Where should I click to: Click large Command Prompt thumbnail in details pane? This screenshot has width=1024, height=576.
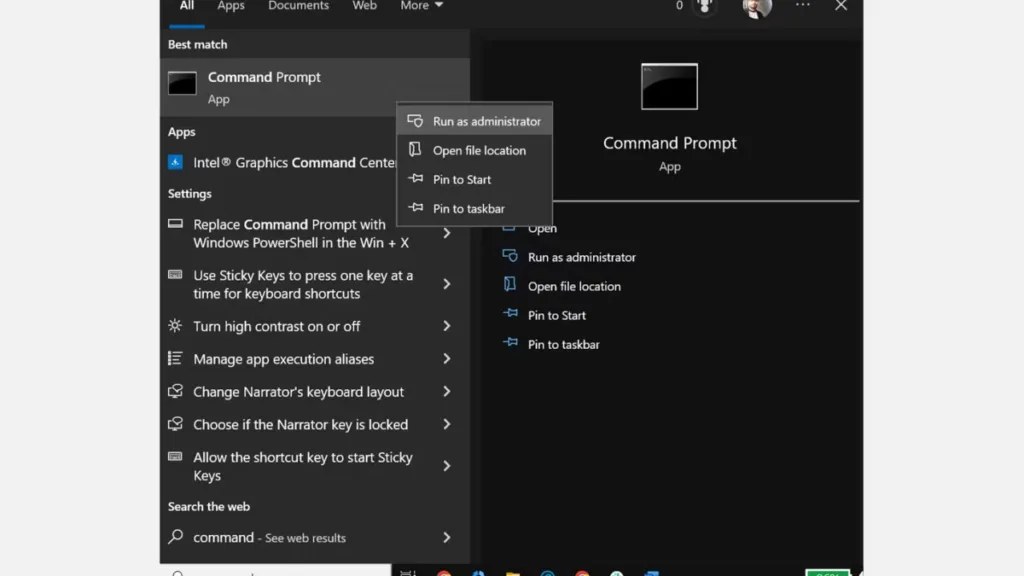(669, 86)
